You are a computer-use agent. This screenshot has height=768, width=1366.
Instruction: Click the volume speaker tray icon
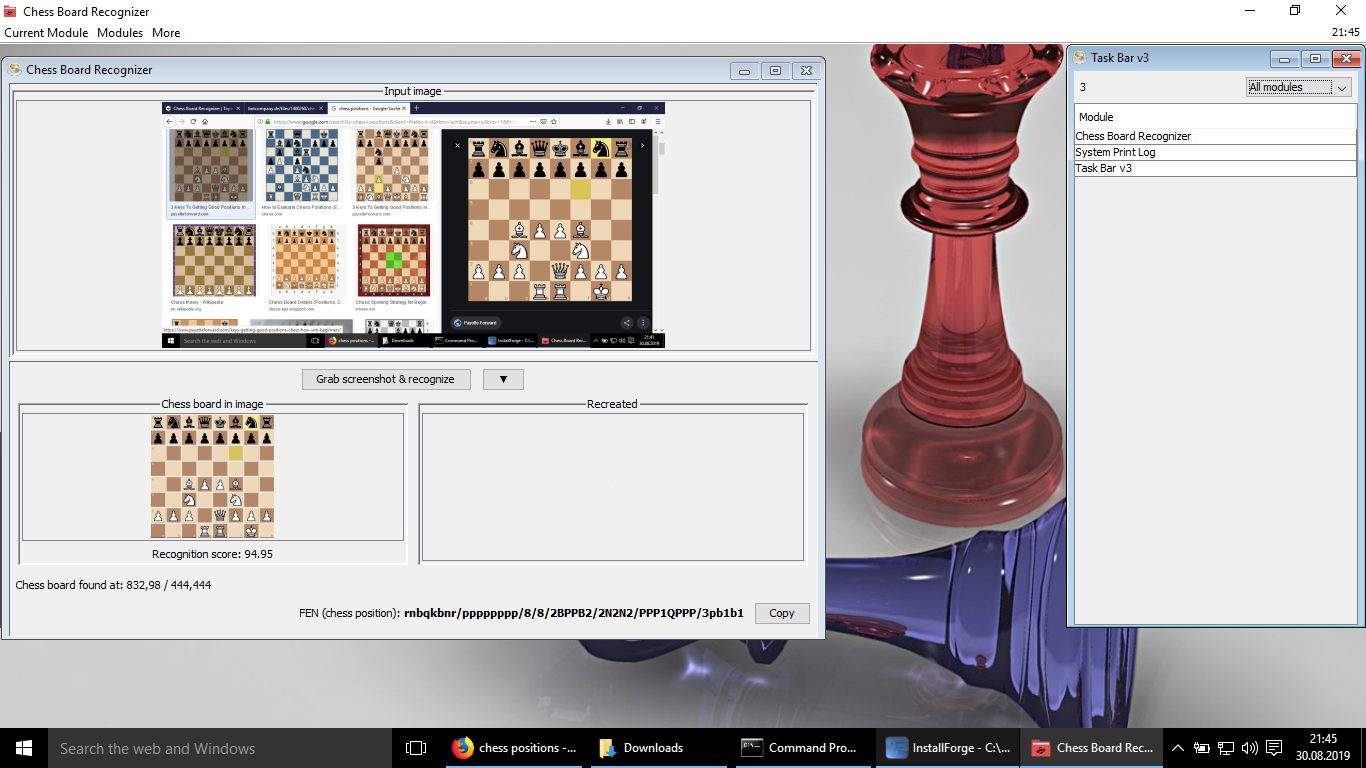coord(1249,748)
